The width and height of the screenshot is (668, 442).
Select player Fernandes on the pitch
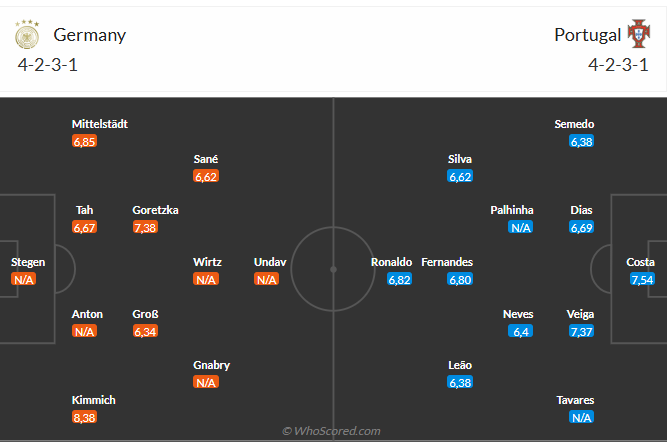[x=447, y=262]
